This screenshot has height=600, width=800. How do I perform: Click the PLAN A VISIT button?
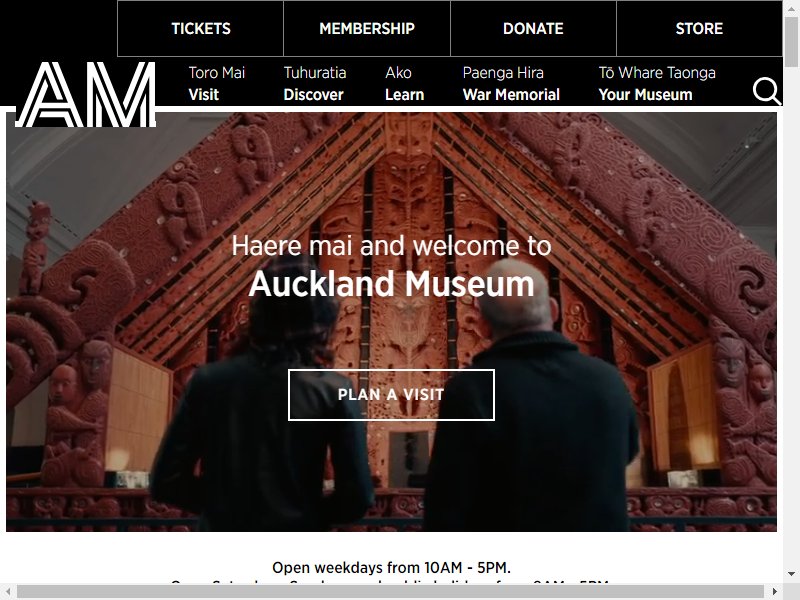[x=391, y=395]
